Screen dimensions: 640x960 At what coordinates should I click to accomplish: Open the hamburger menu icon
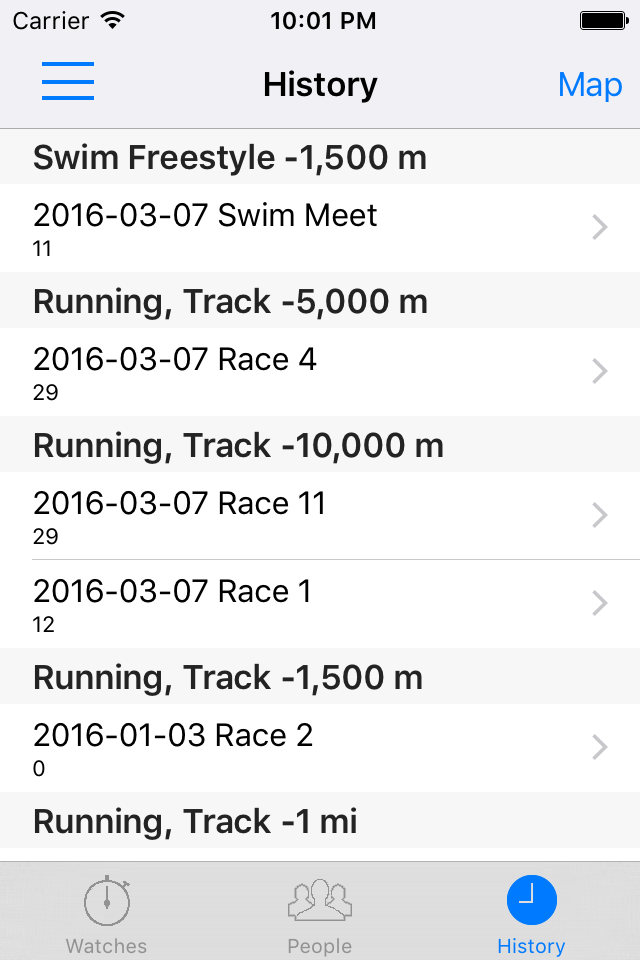68,81
